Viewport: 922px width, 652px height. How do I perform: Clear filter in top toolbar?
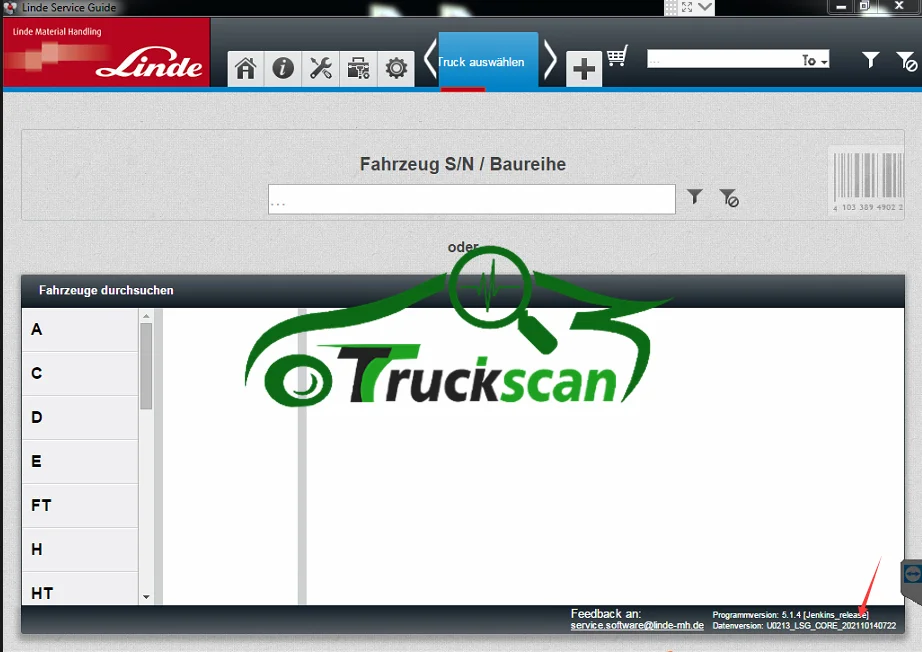coord(906,61)
